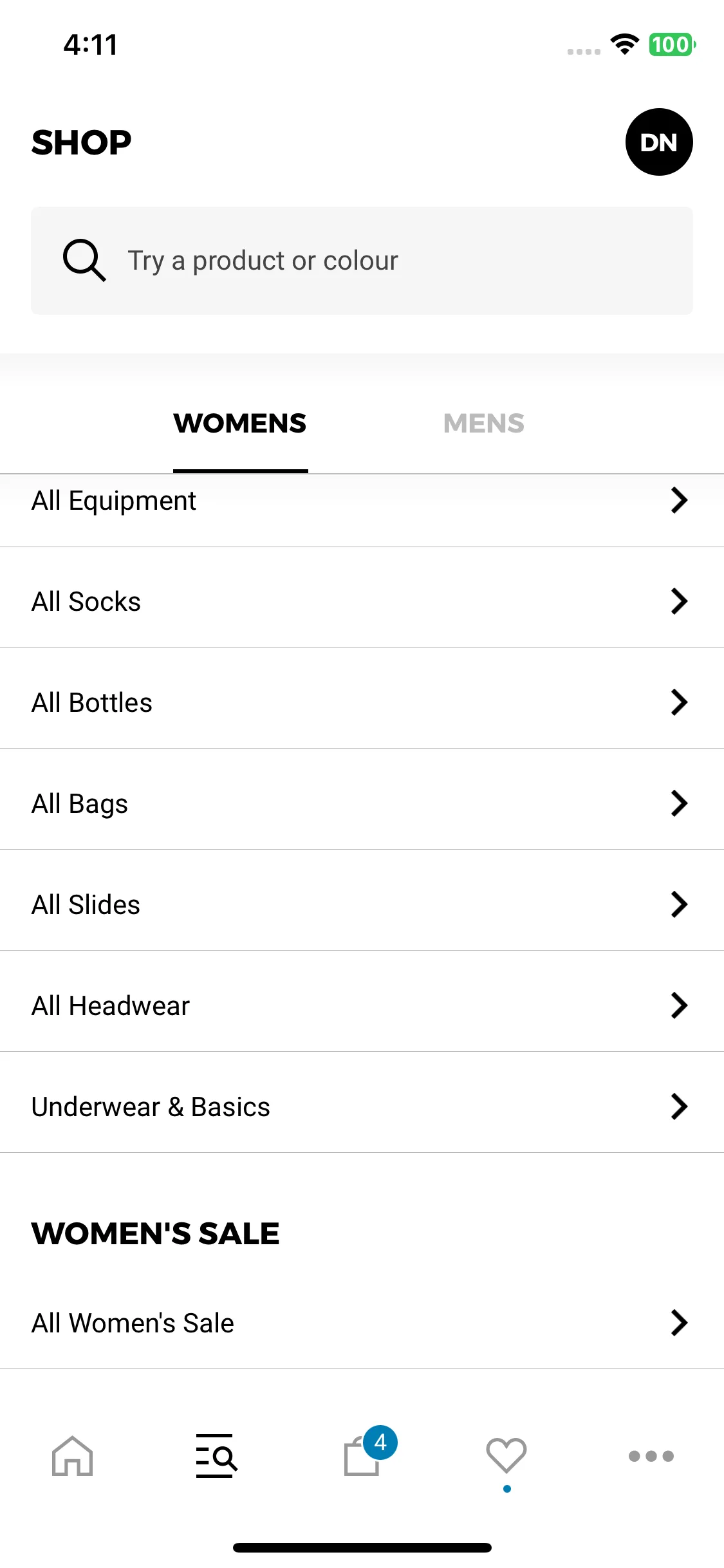Open the All Bags category
The height and width of the screenshot is (1568, 724).
(362, 803)
